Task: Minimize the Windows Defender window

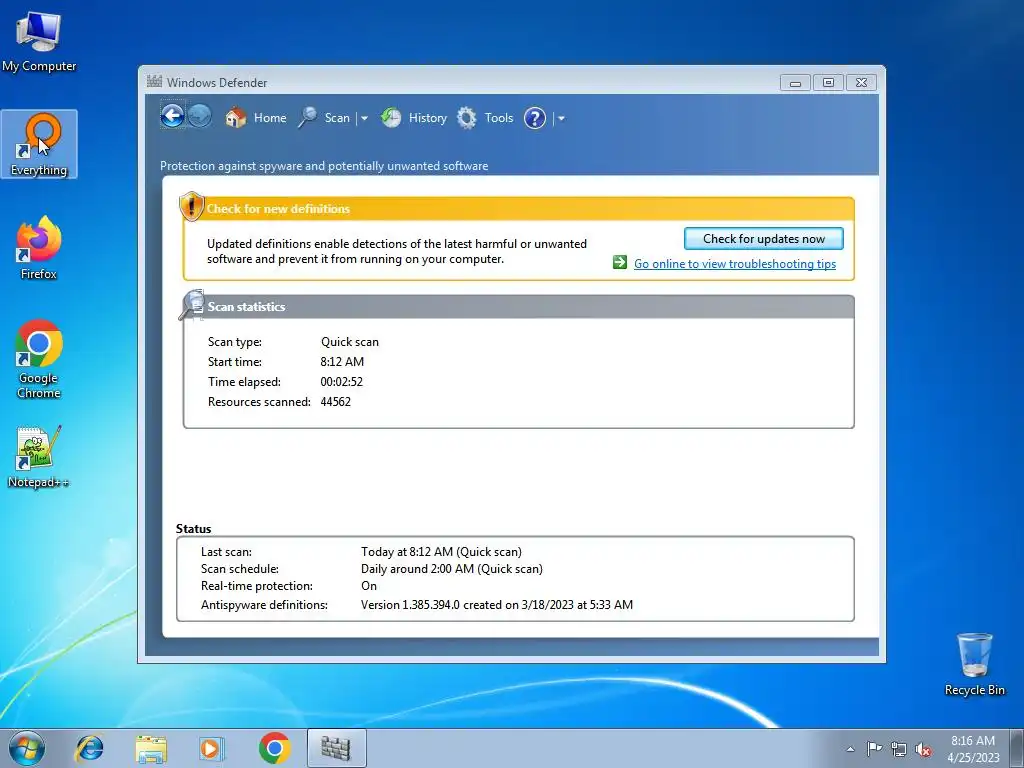Action: click(x=795, y=83)
